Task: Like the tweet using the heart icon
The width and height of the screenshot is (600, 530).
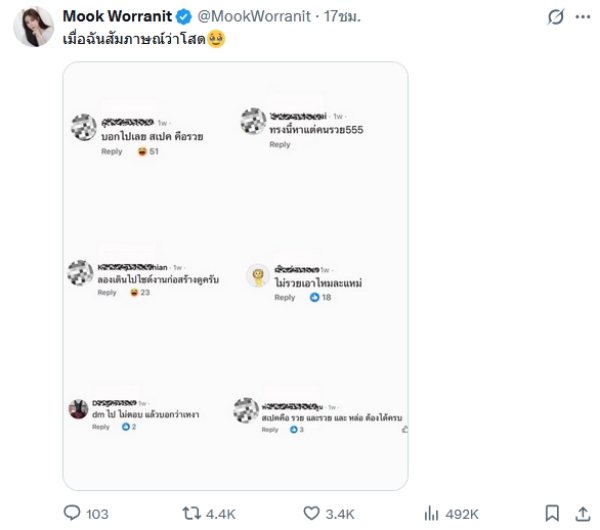Action: [312, 513]
